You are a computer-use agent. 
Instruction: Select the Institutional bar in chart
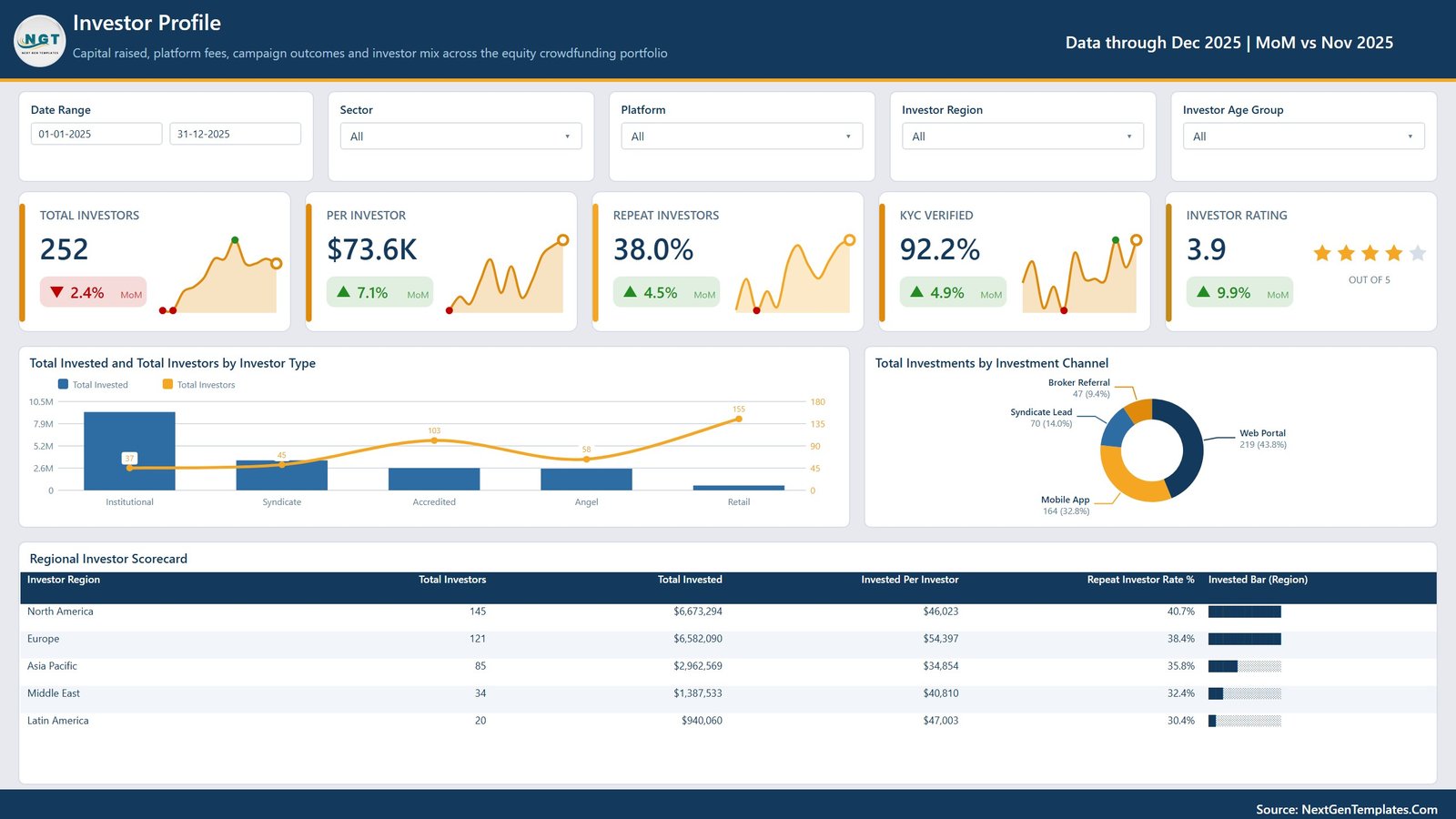(129, 451)
